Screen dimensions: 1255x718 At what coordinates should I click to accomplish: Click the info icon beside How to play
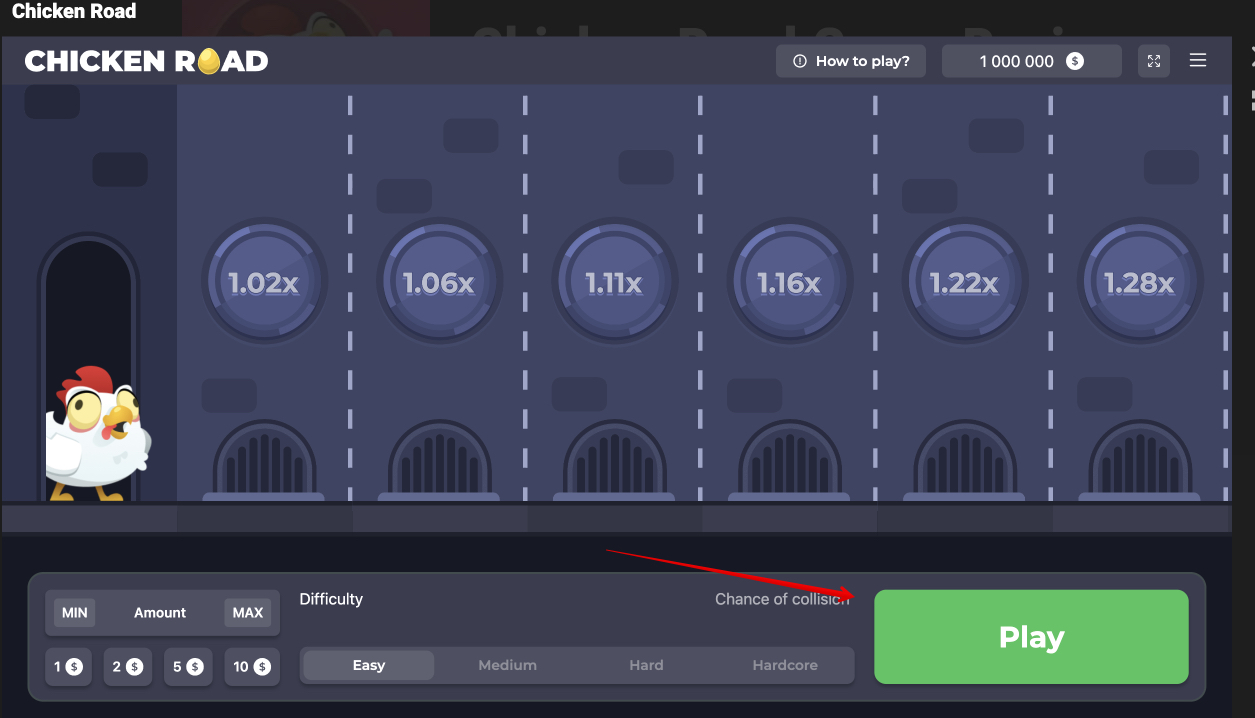click(799, 60)
